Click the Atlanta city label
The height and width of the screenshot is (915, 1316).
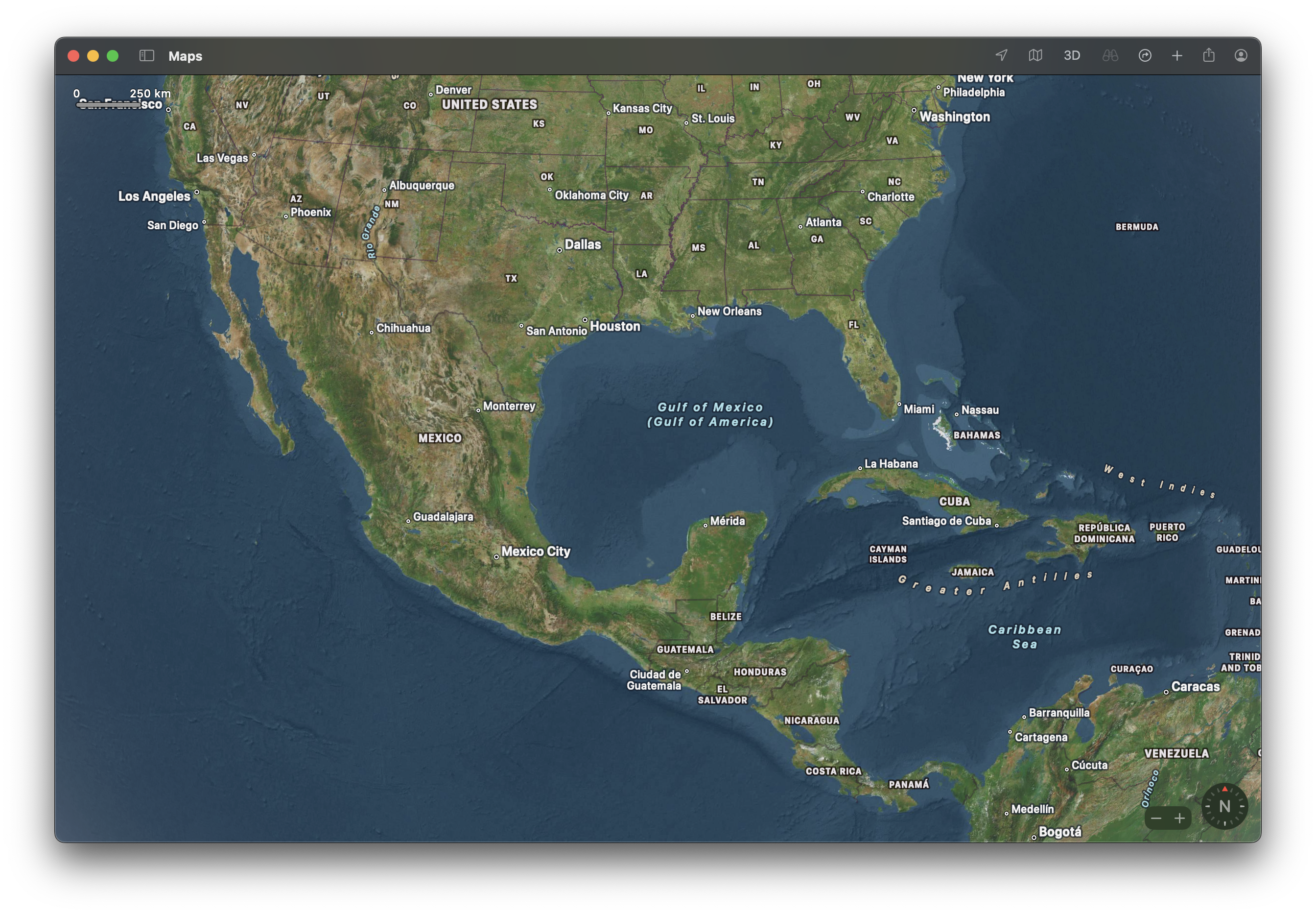pos(823,222)
